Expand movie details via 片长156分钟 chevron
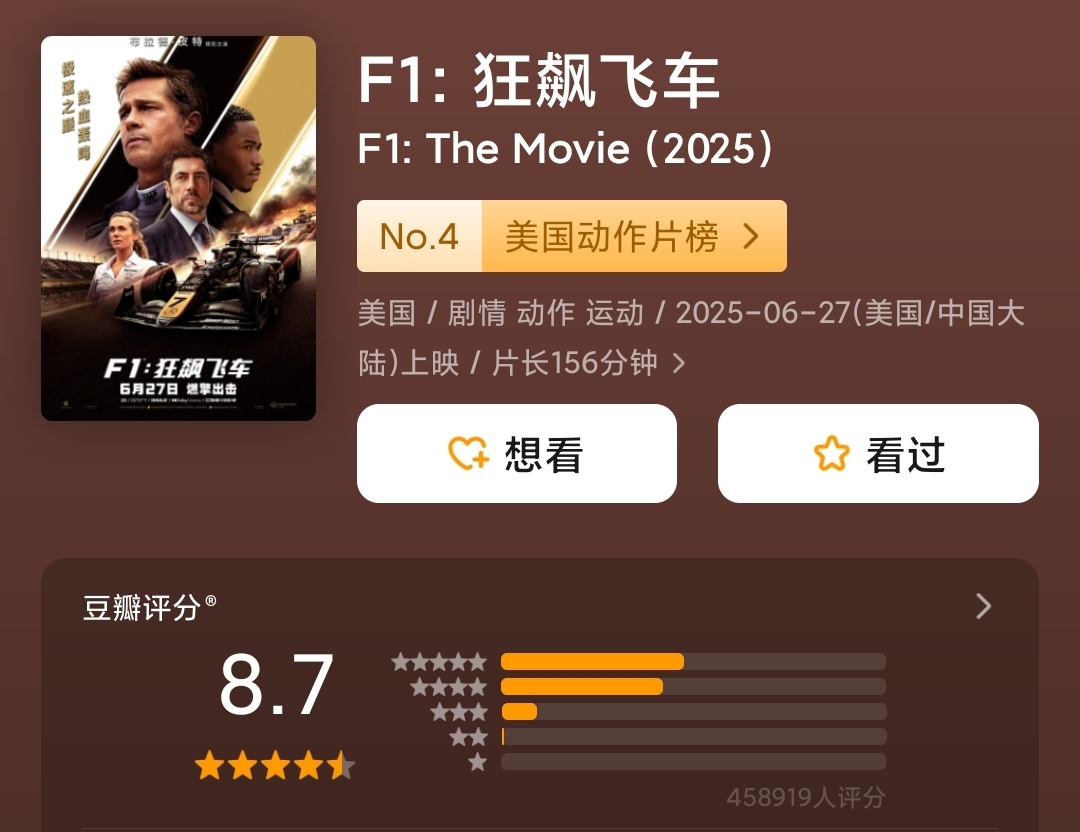This screenshot has height=832, width=1080. click(x=679, y=363)
